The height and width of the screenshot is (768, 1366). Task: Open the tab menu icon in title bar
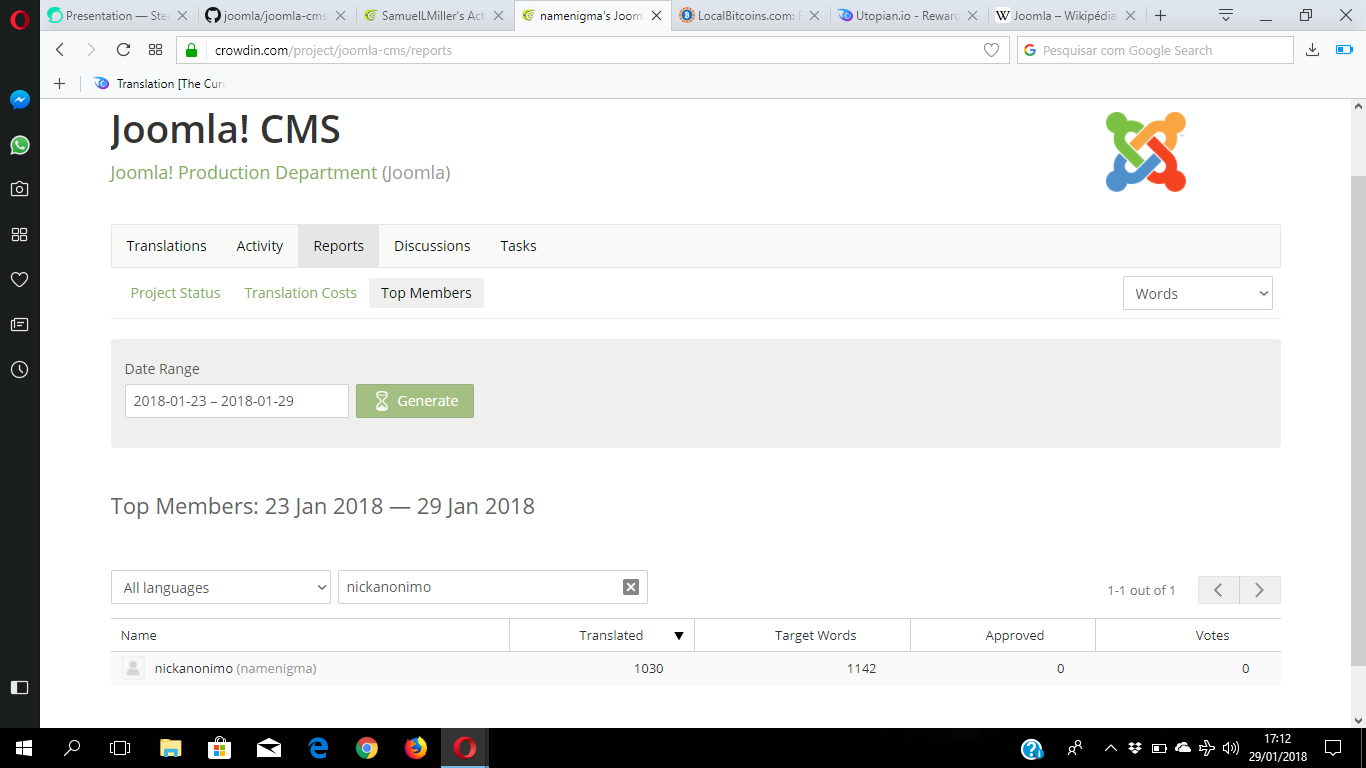point(1226,15)
